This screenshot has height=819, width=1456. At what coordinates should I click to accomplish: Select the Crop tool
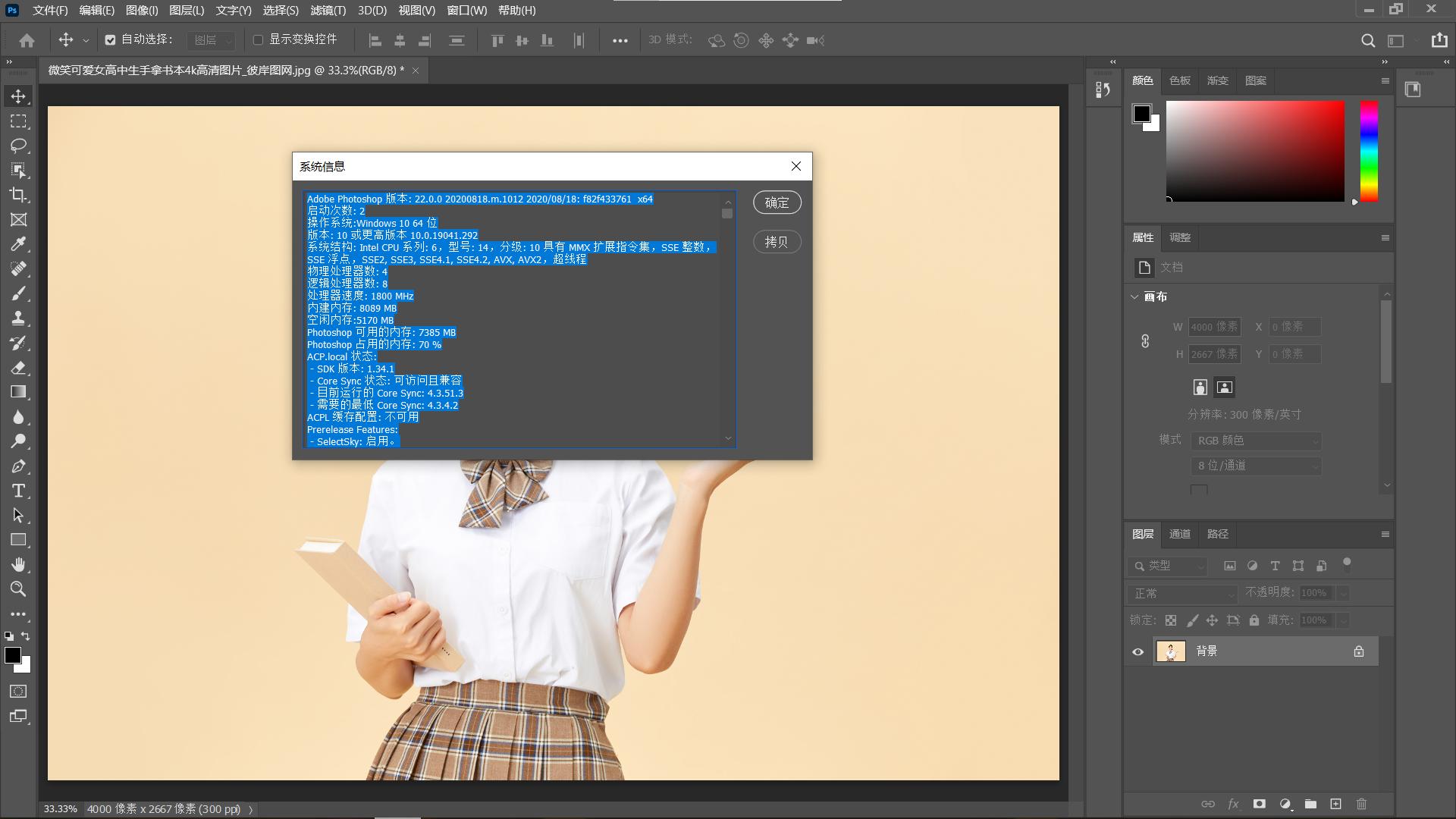coord(18,195)
